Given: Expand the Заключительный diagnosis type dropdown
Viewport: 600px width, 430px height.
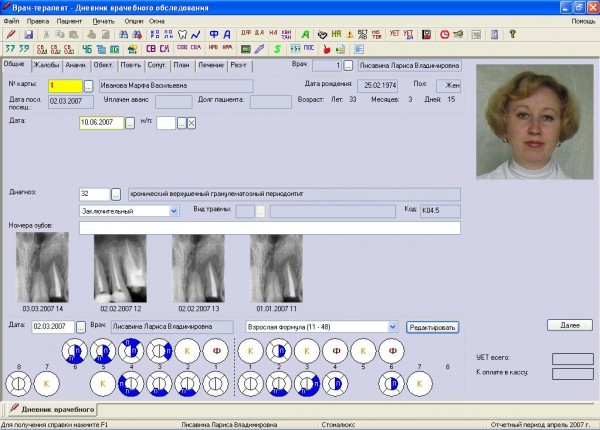Looking at the screenshot, I should pyautogui.click(x=173, y=211).
